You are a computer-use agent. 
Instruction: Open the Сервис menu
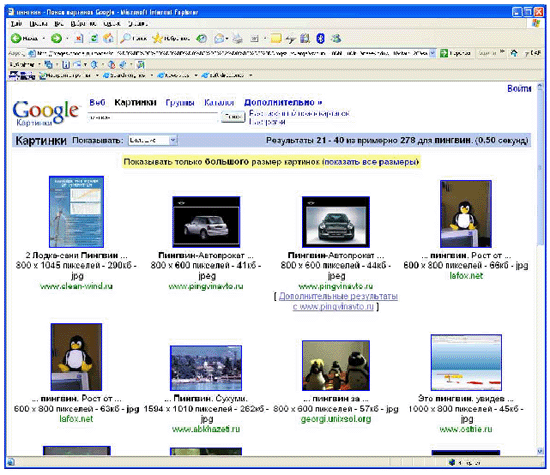[112, 24]
